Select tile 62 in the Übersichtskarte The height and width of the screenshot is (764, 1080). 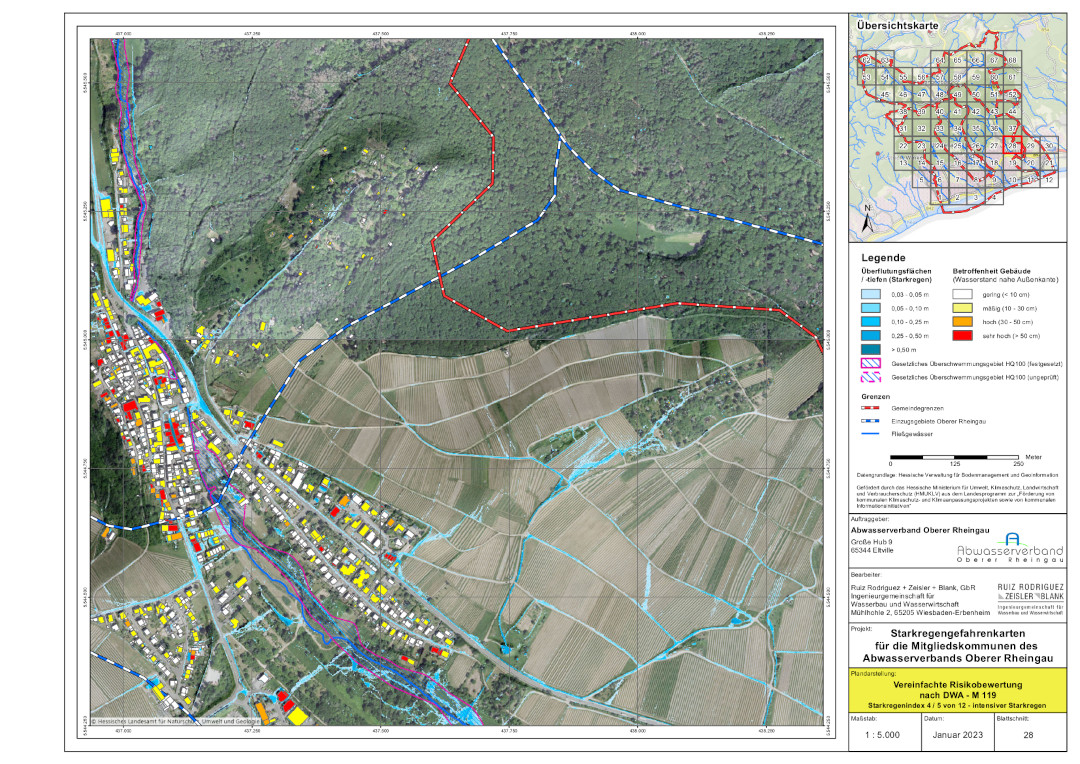pos(866,61)
